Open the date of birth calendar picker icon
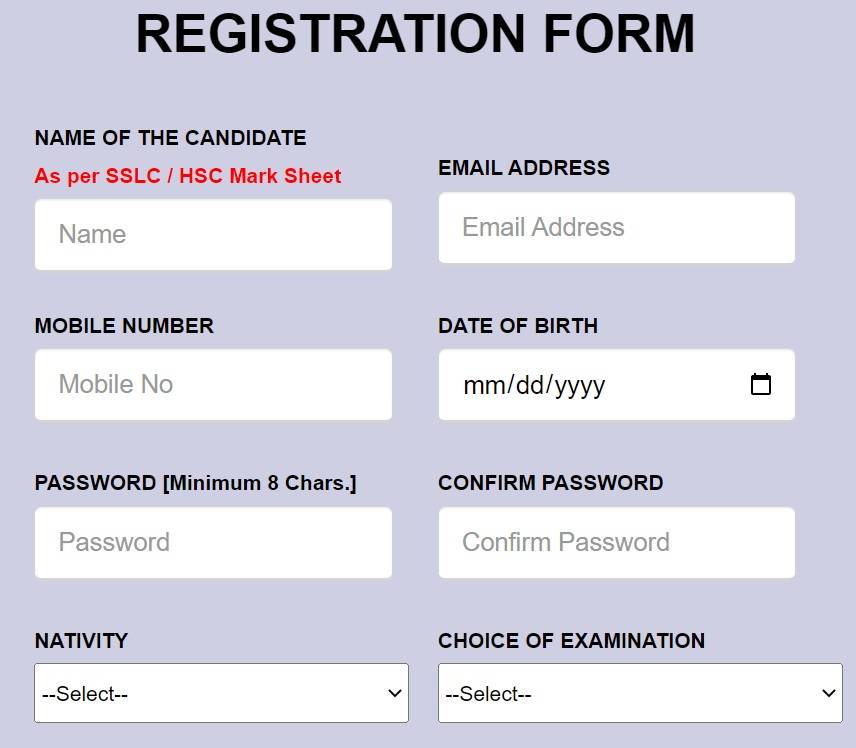 pos(761,384)
